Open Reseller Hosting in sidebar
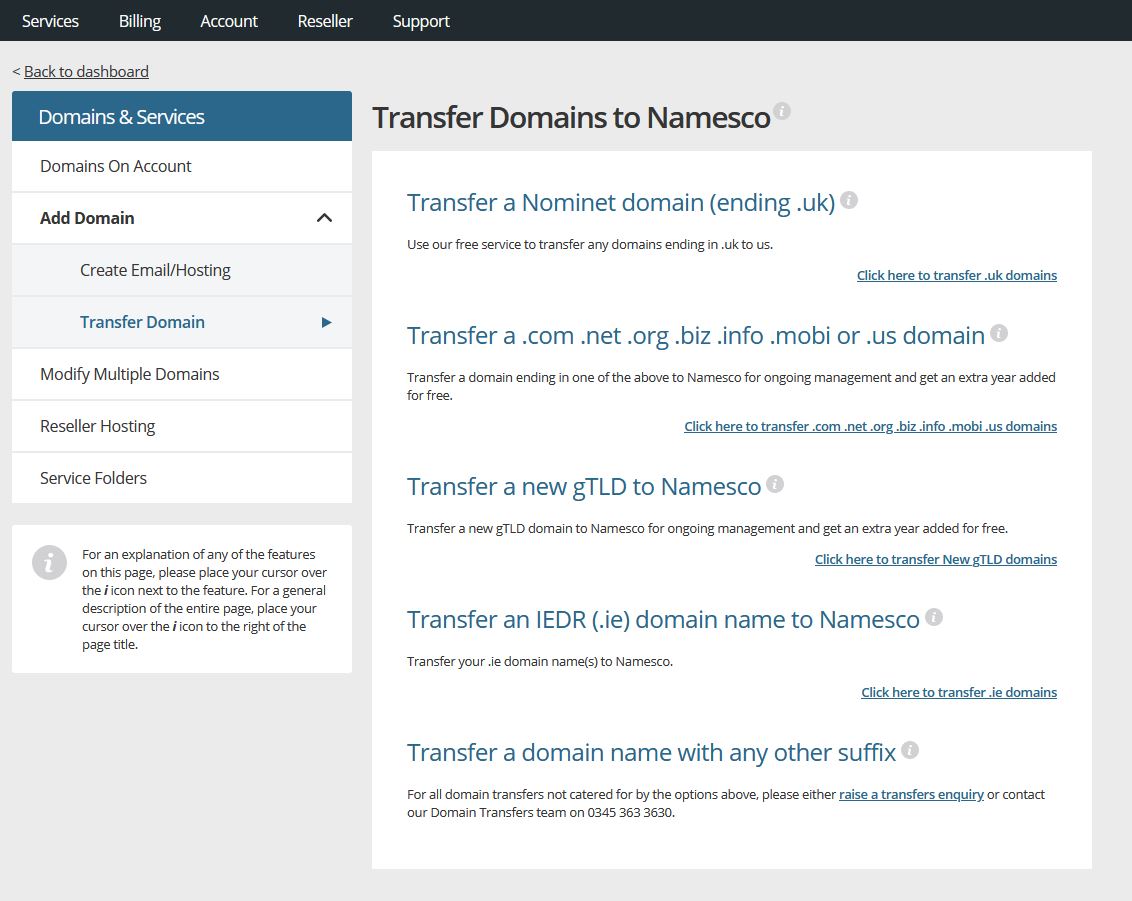 (x=182, y=426)
